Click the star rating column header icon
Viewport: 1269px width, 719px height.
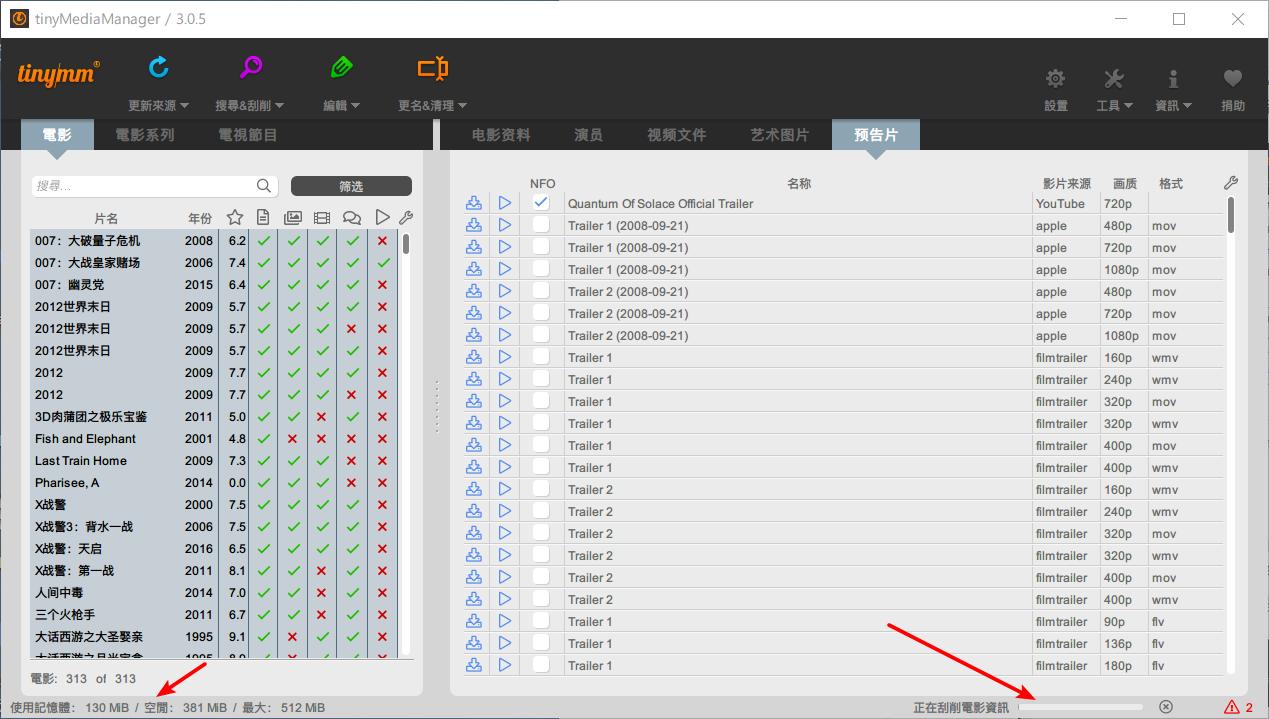(x=235, y=217)
